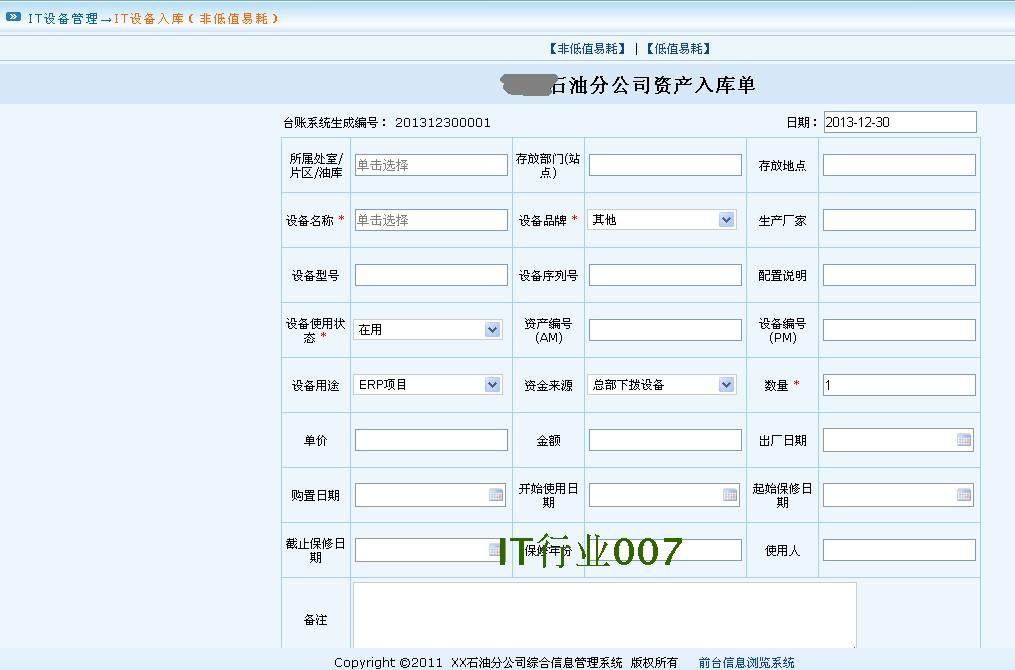Open the 前台信息浏览系统 link
This screenshot has width=1015, height=670.
746,662
